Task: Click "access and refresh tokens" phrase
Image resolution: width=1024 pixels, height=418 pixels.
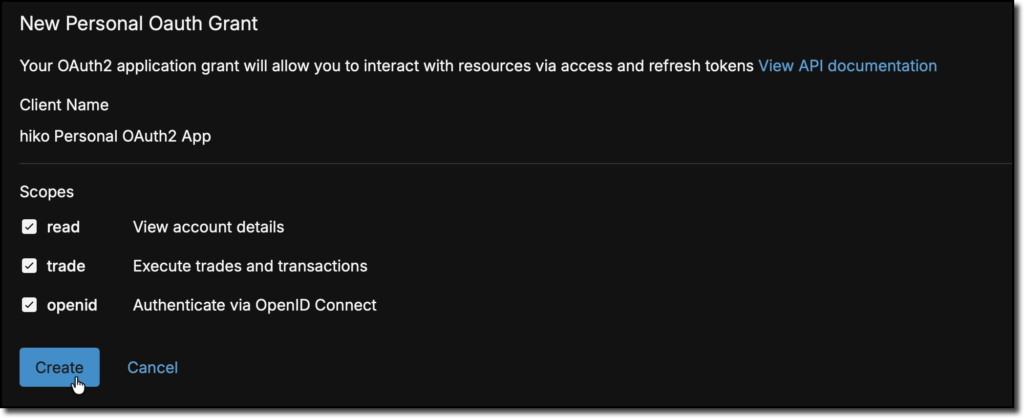Action: pyautogui.click(x=661, y=66)
